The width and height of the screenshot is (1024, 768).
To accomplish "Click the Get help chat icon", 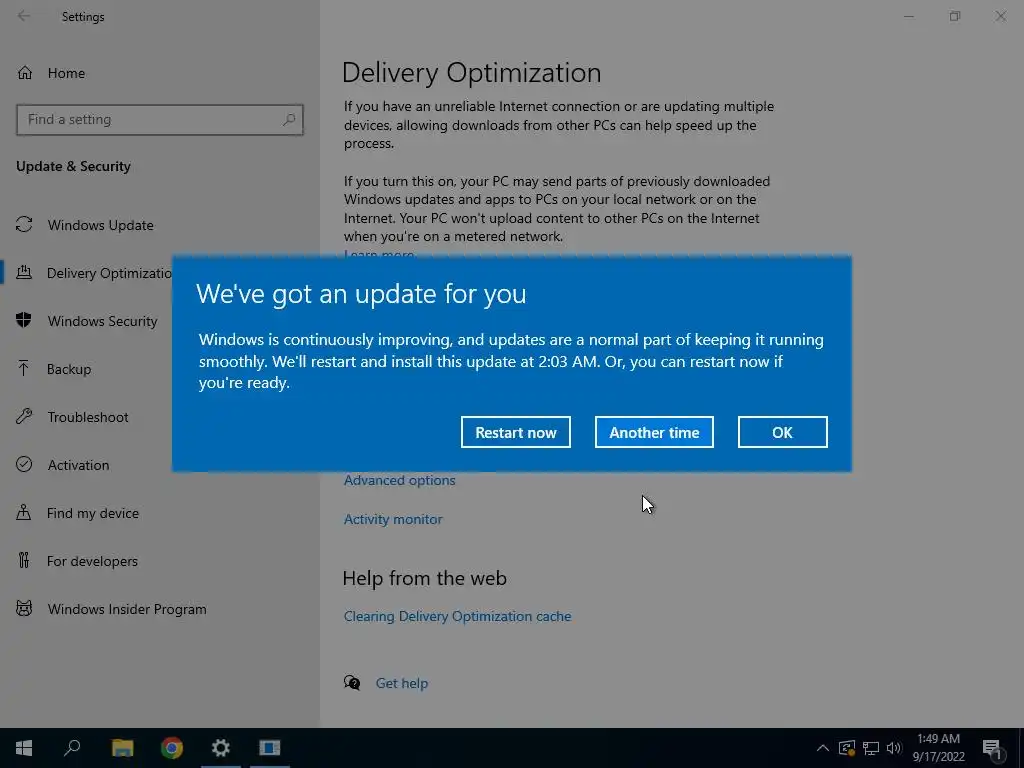I will coord(352,683).
